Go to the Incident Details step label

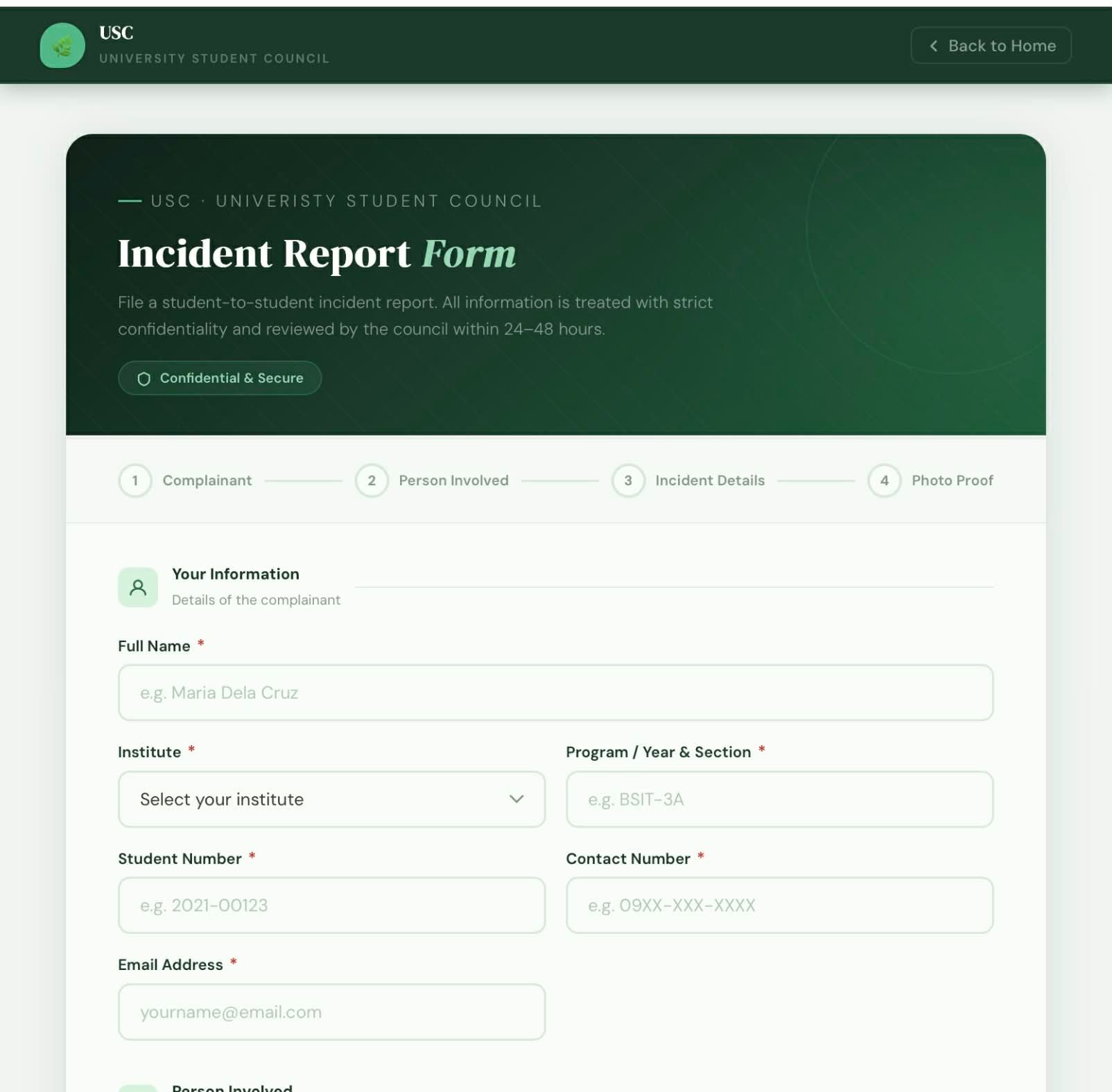[710, 480]
